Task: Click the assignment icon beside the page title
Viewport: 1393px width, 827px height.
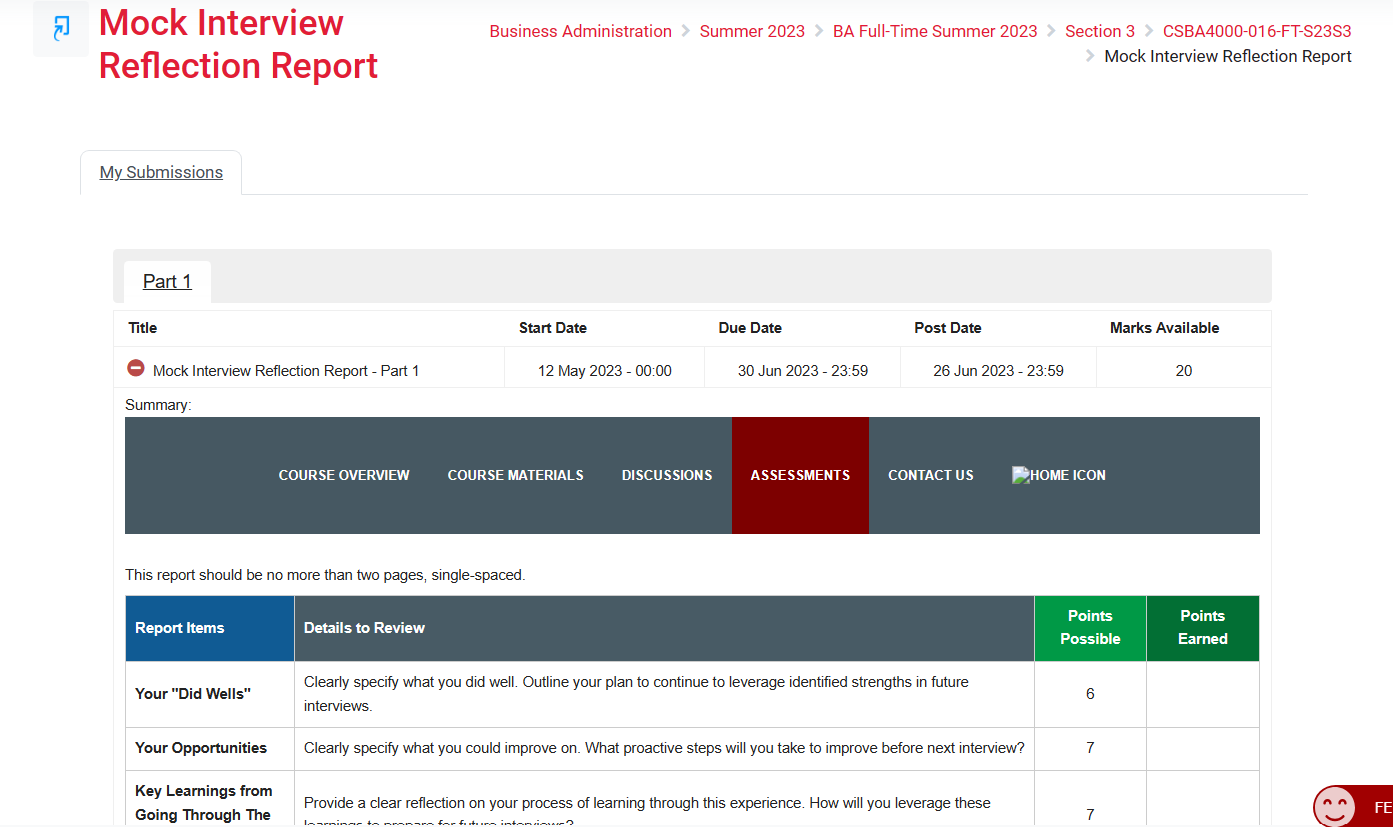Action: click(61, 28)
